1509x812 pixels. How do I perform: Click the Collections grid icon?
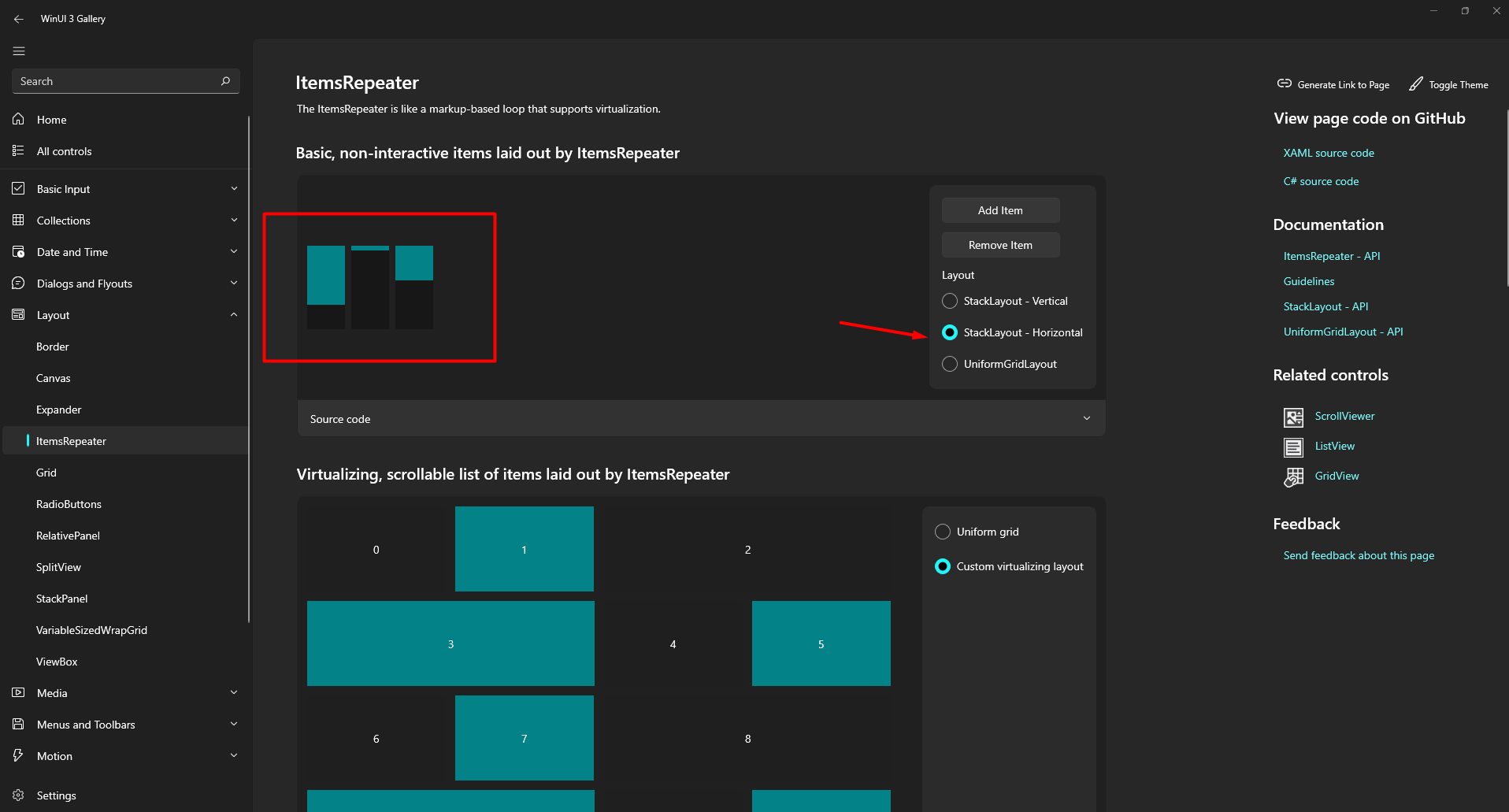tap(18, 220)
